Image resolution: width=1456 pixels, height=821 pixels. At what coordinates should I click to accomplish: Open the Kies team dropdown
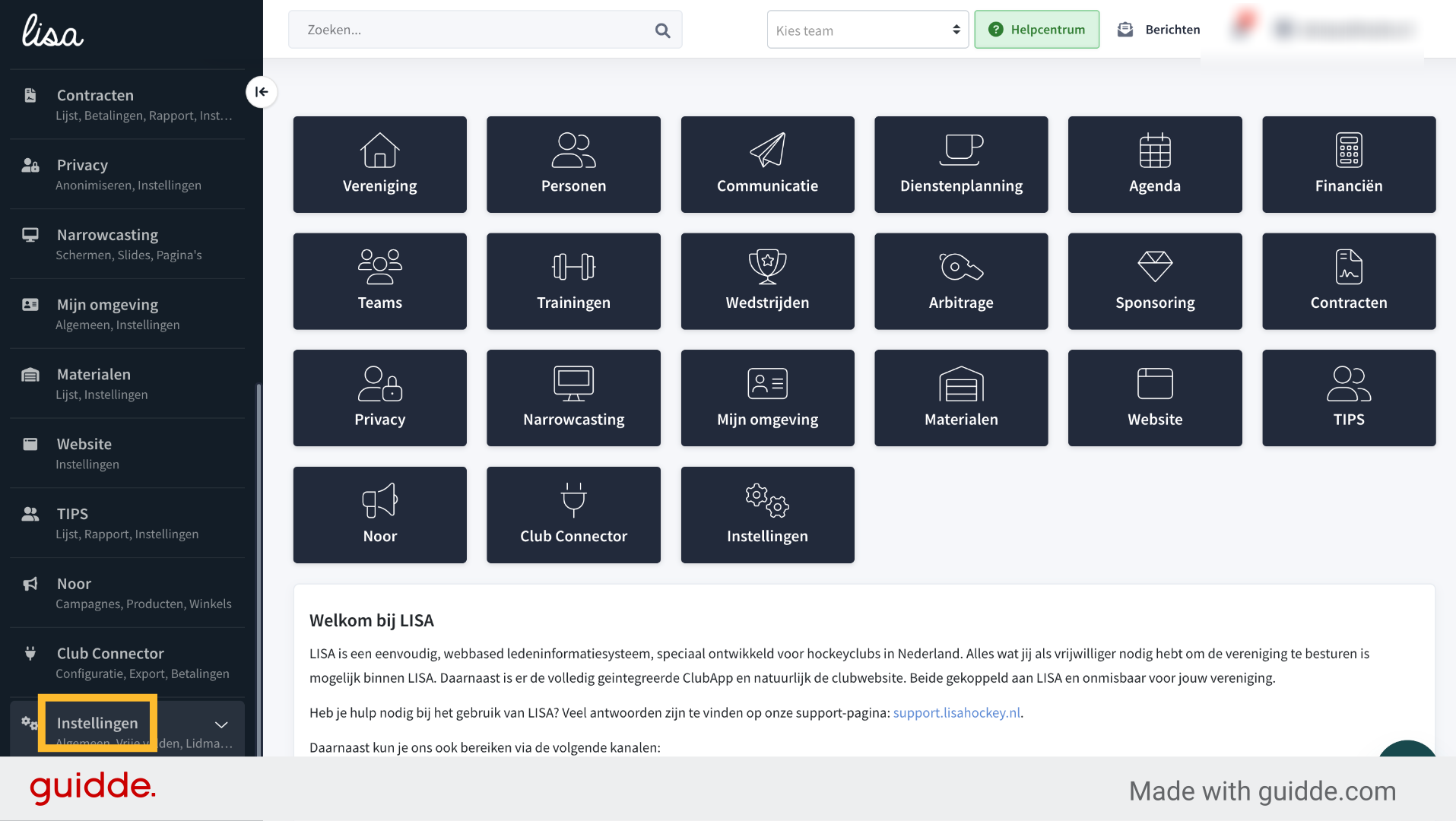868,30
